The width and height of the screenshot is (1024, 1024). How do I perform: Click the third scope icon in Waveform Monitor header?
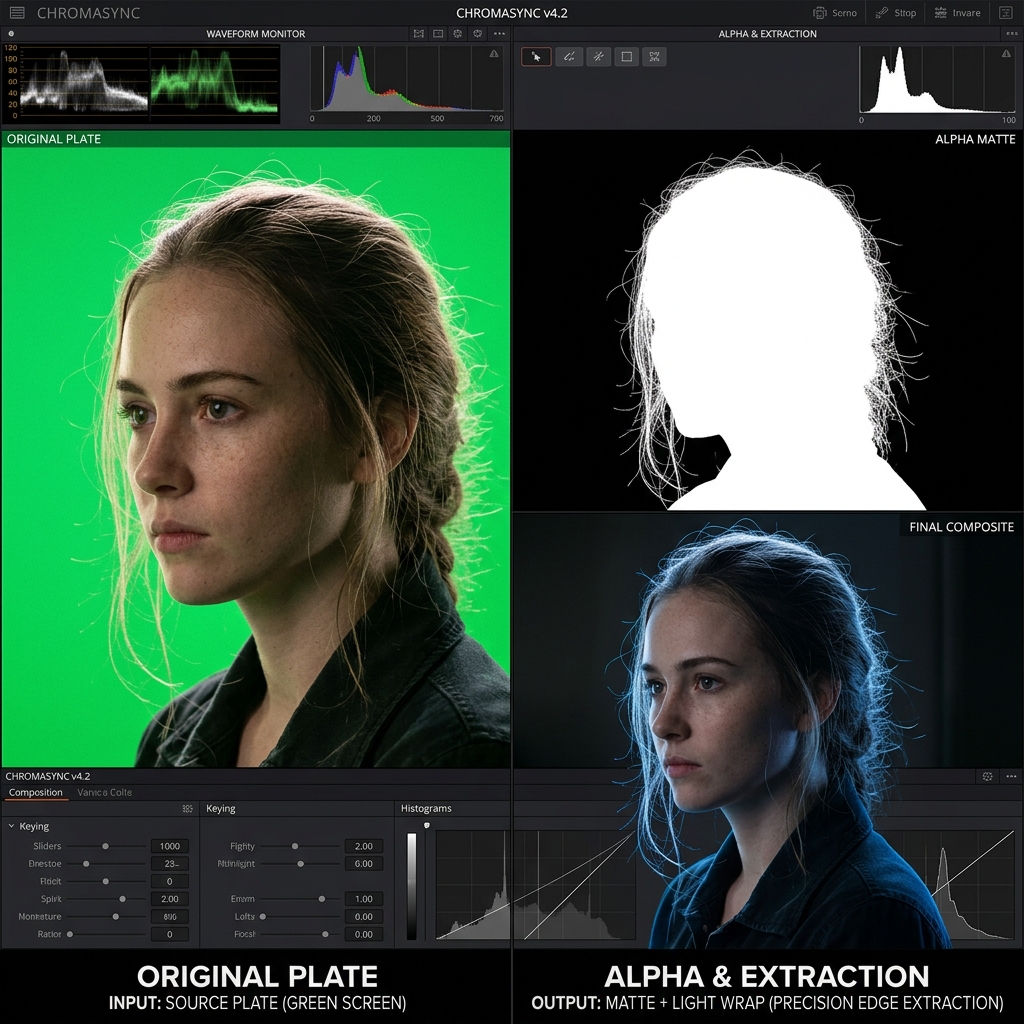coord(458,34)
